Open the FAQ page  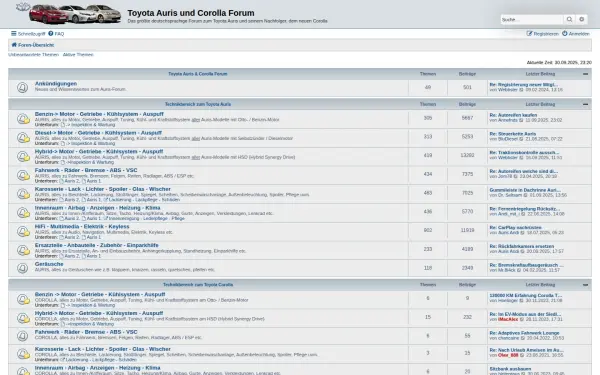tap(56, 34)
